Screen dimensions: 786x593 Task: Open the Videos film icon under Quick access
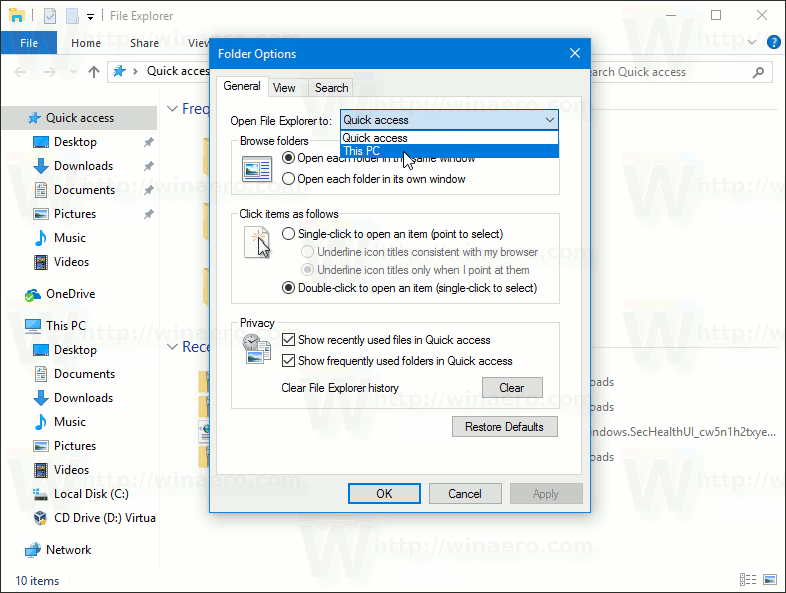(41, 262)
